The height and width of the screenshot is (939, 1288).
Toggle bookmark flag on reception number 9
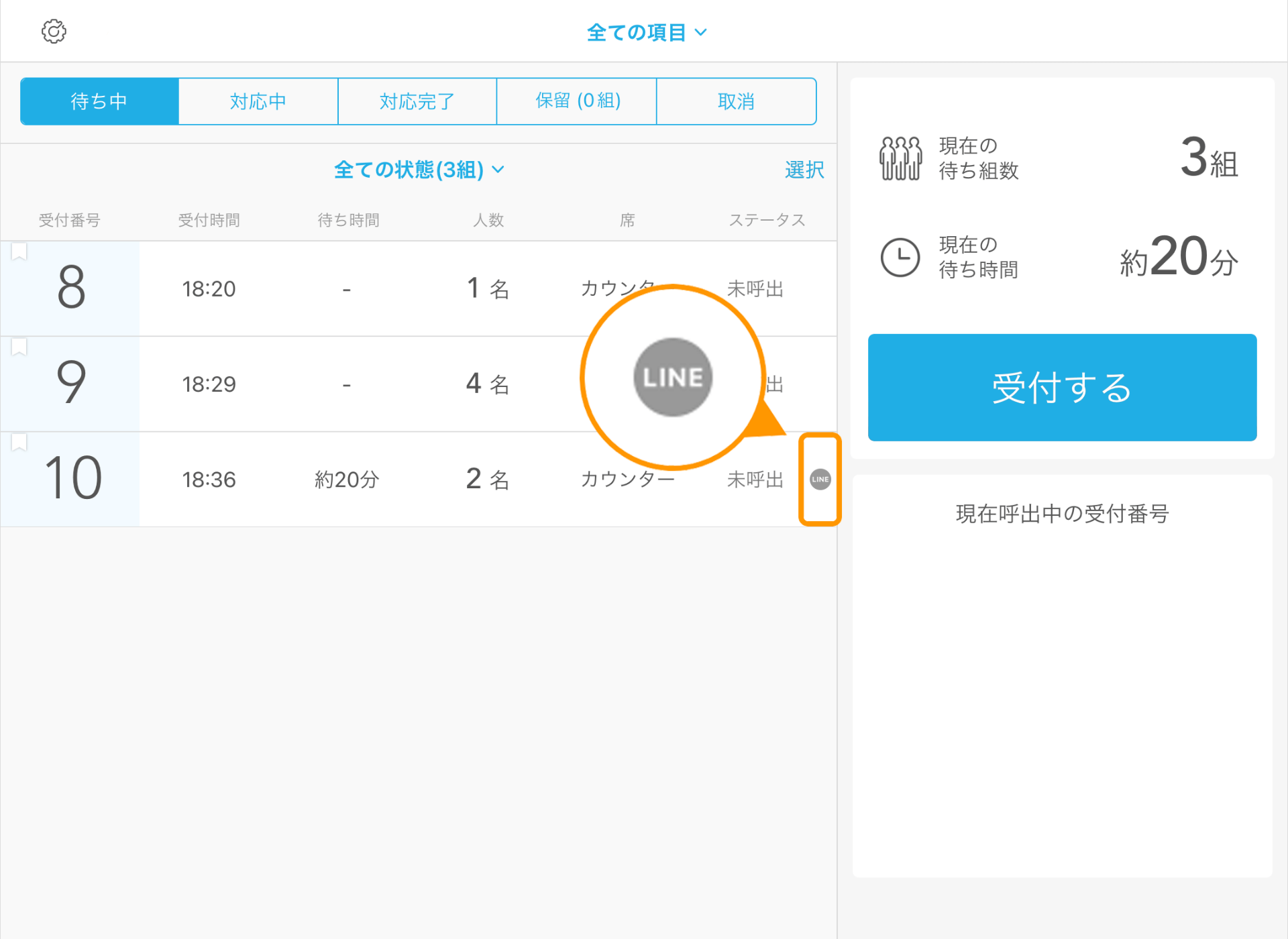[19, 347]
